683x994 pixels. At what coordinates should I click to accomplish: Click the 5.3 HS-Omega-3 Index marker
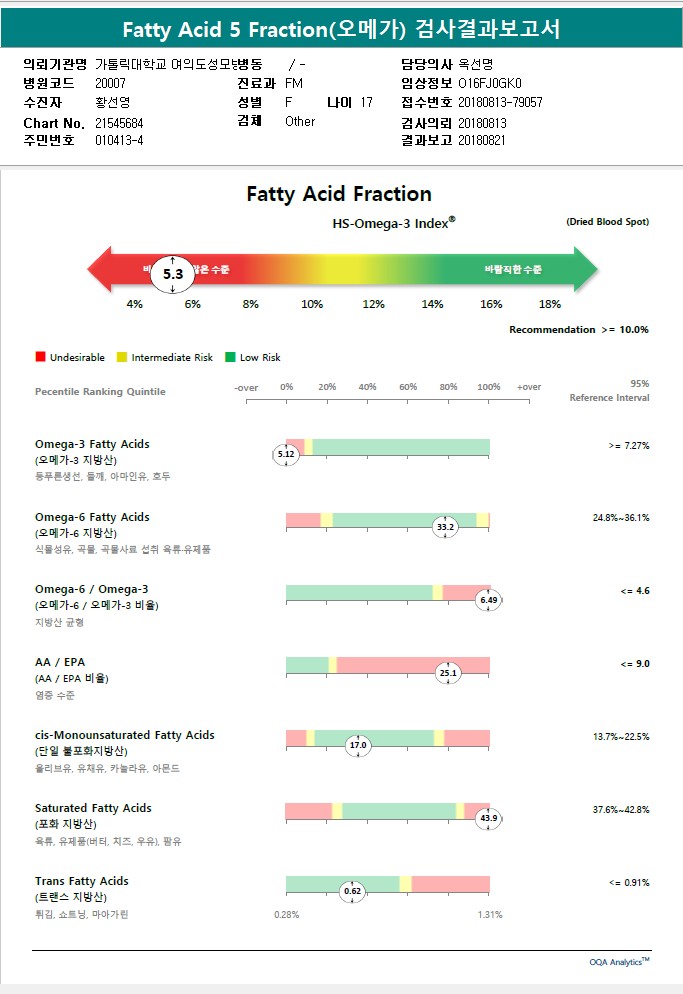173,273
